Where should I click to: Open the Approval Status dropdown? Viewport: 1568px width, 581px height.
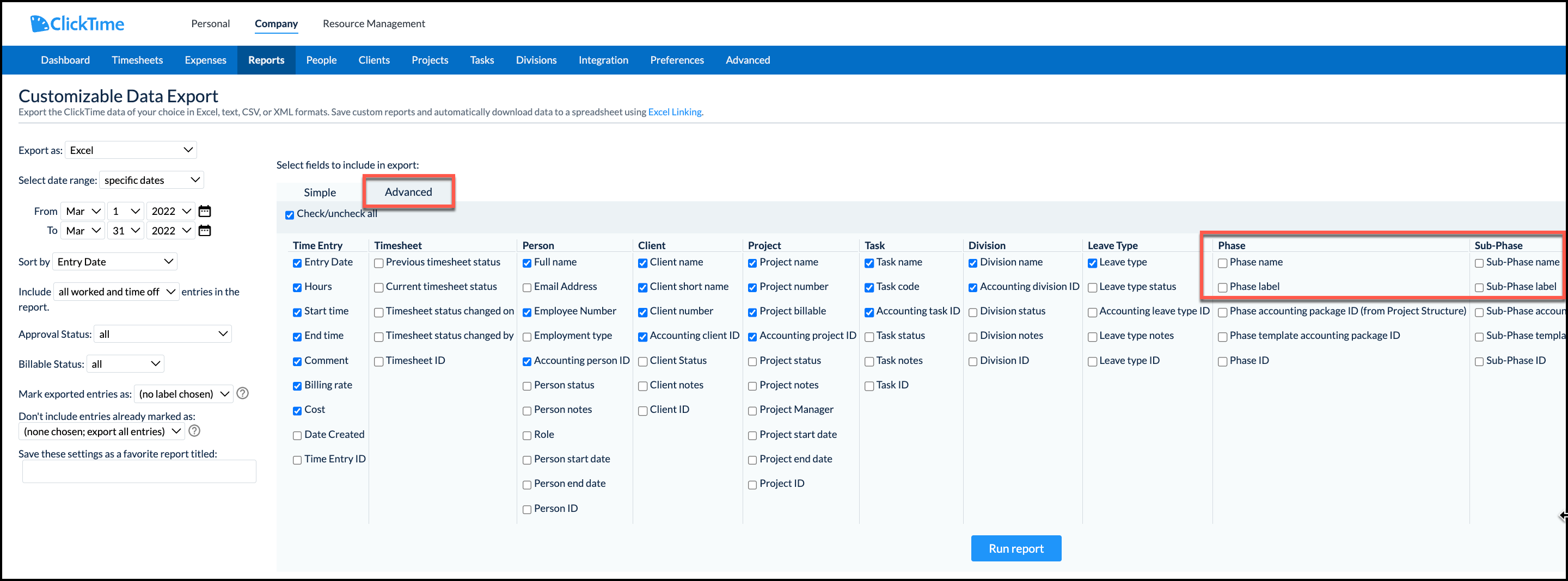(x=163, y=334)
